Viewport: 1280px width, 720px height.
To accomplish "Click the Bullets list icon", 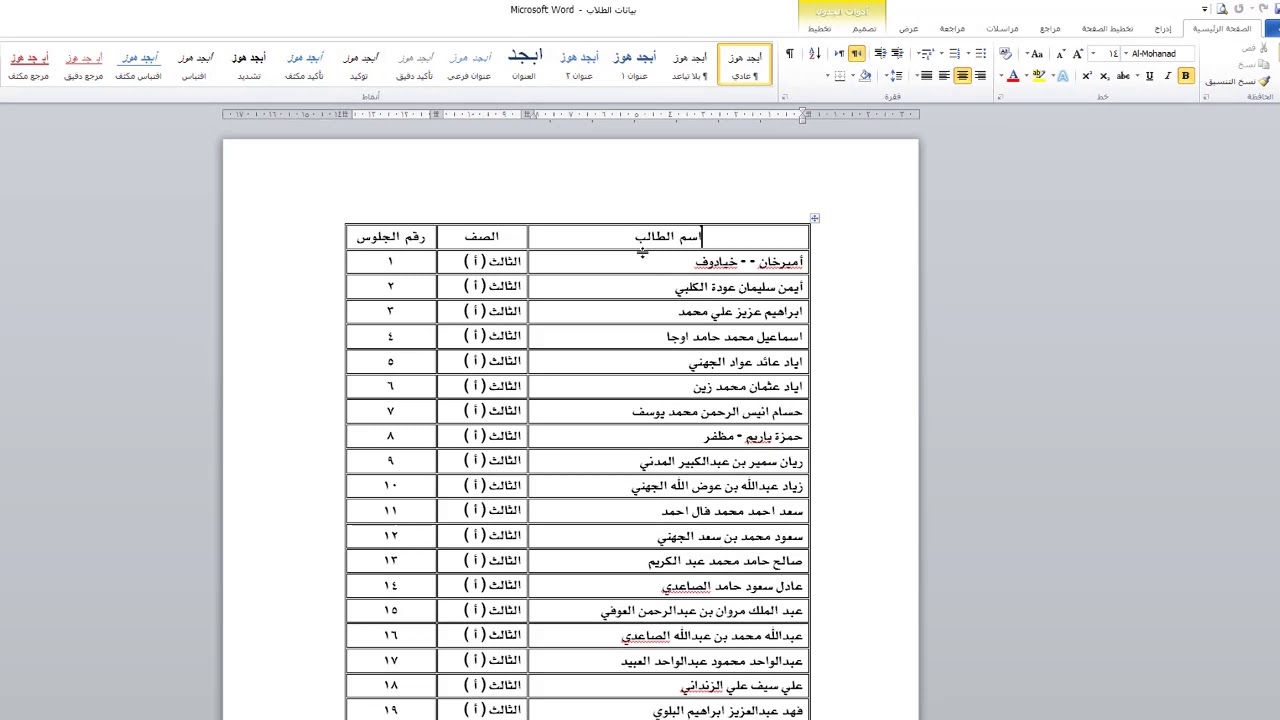I will pos(980,53).
